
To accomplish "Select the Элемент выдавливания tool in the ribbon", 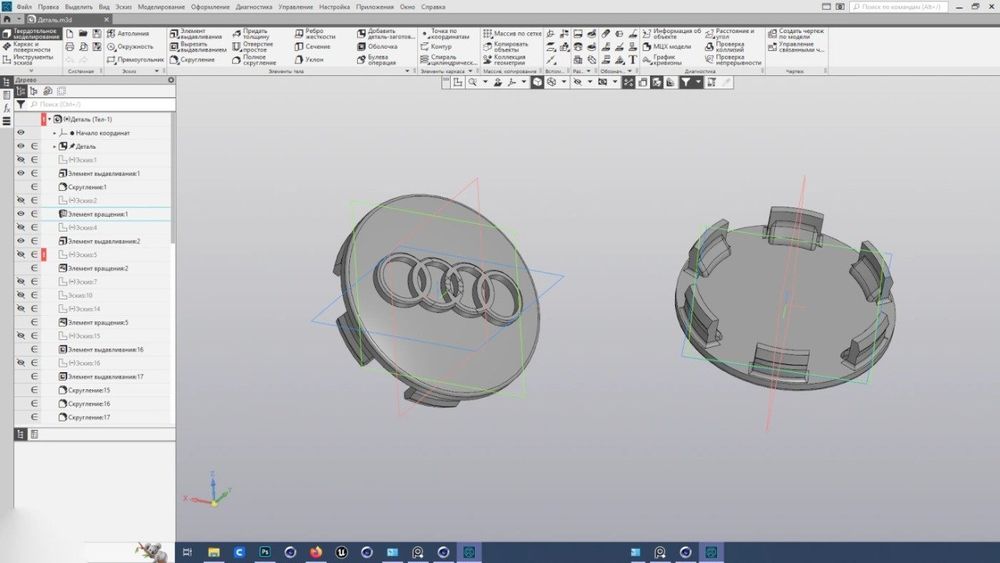I will tap(196, 33).
